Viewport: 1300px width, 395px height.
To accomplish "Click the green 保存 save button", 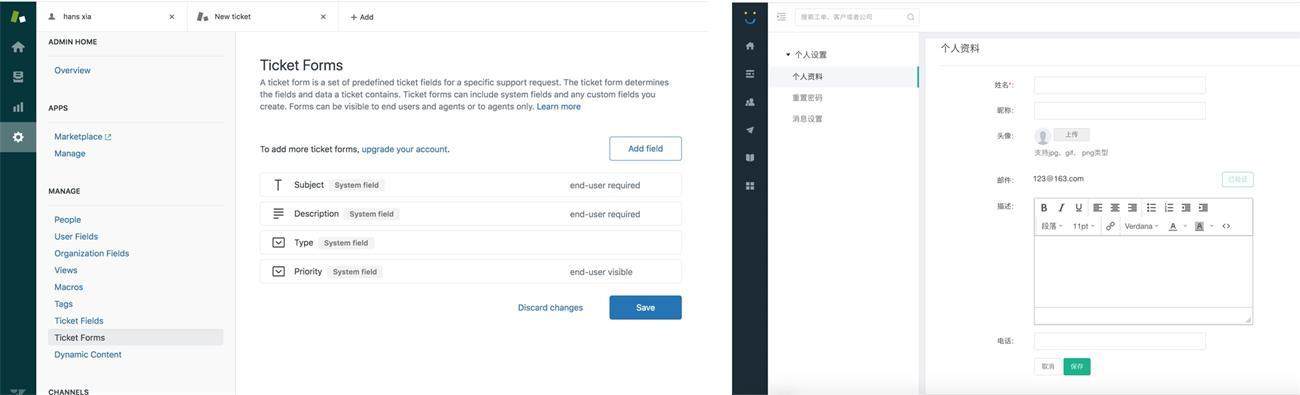I will [x=1077, y=367].
